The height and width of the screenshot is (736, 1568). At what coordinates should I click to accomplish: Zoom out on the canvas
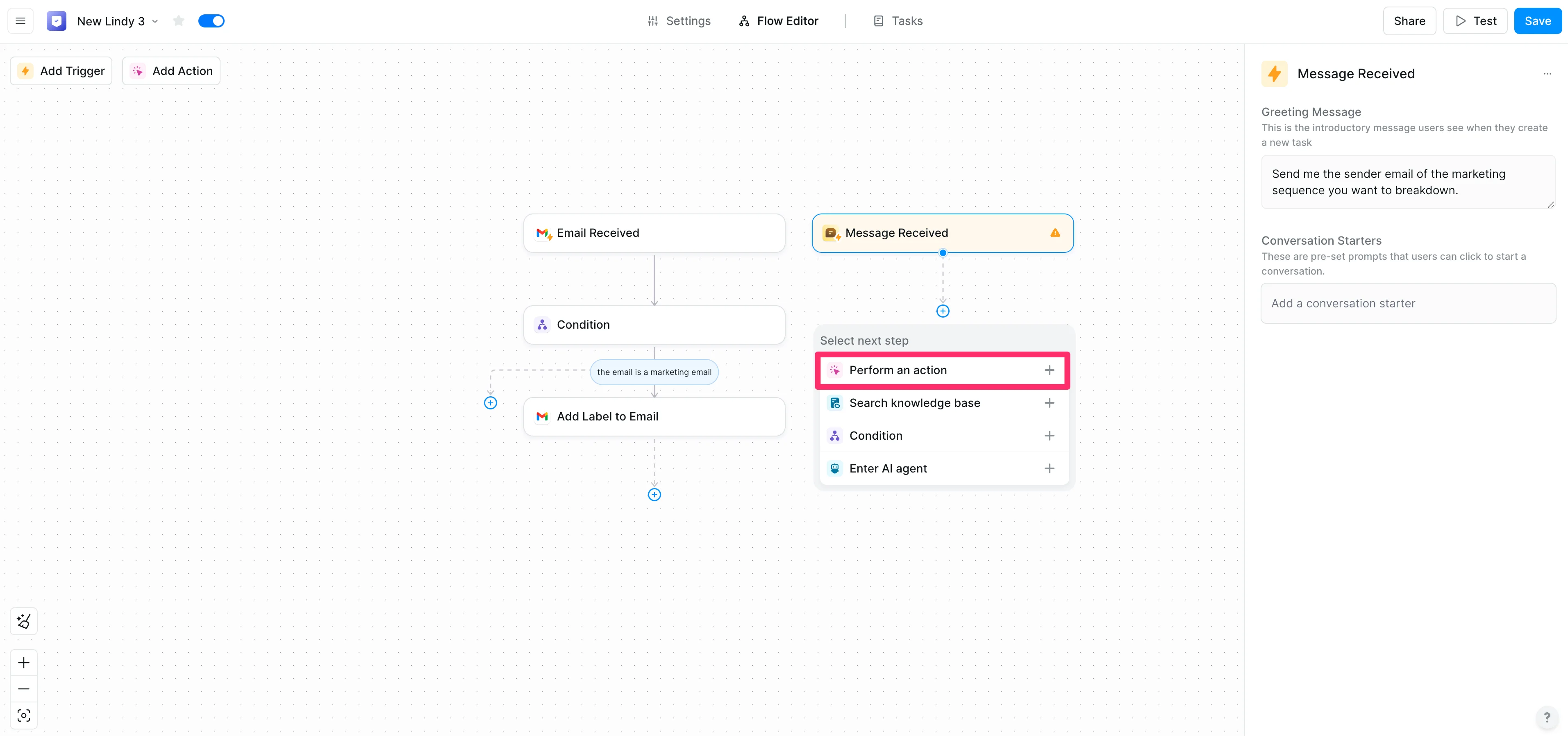[24, 689]
